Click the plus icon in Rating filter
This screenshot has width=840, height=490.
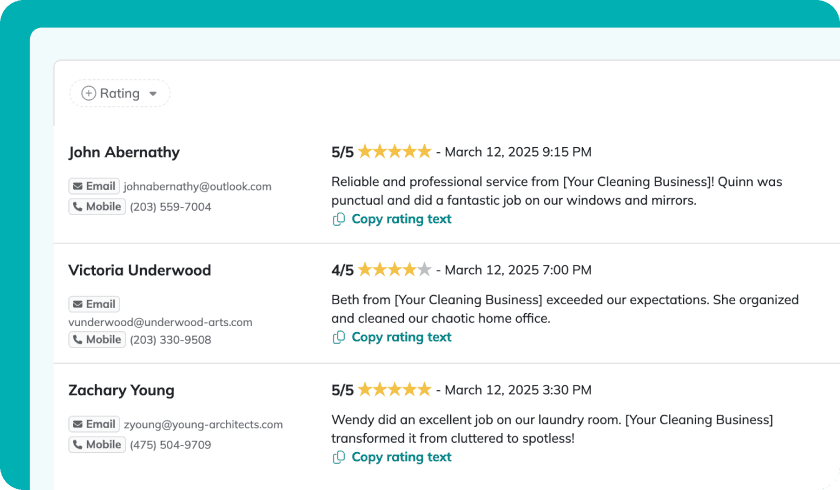point(88,93)
